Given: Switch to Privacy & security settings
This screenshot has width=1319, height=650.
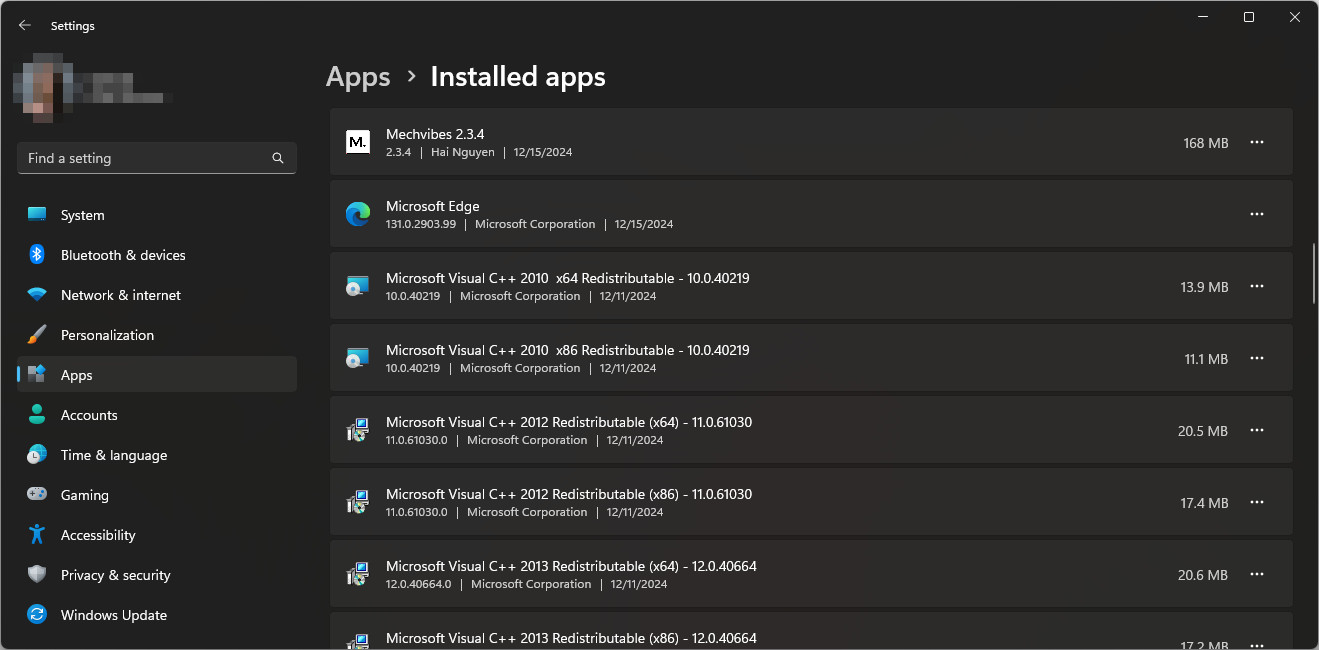Looking at the screenshot, I should [x=115, y=575].
